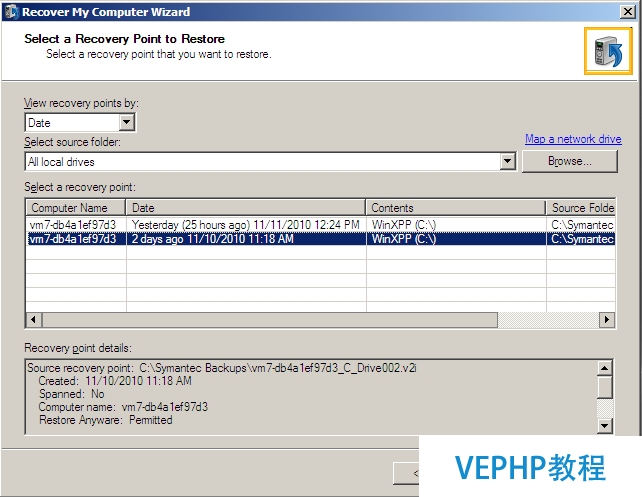Click the 'Computer name: vm7-db4a1ef97d3' detail line
The width and height of the screenshot is (642, 497).
pyautogui.click(x=123, y=407)
